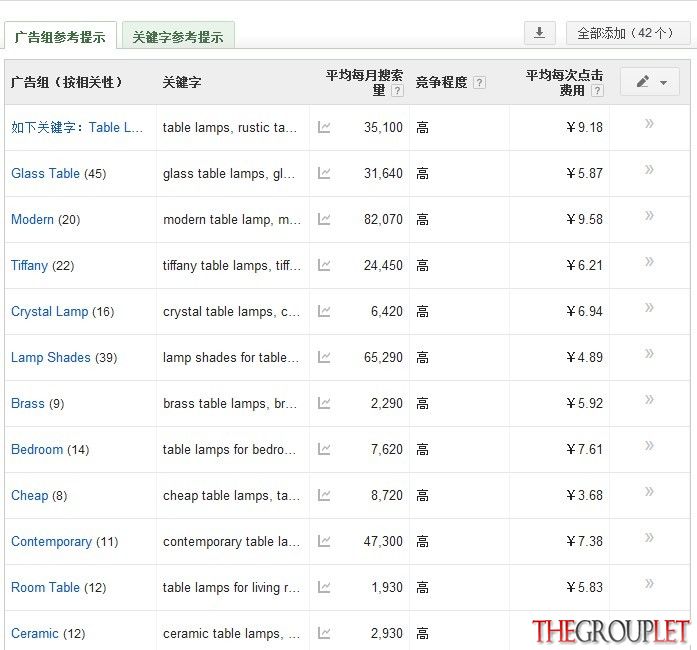This screenshot has width=697, height=650.
Task: Add the Lamp Shades group via double-arrow icon
Action: 649,353
